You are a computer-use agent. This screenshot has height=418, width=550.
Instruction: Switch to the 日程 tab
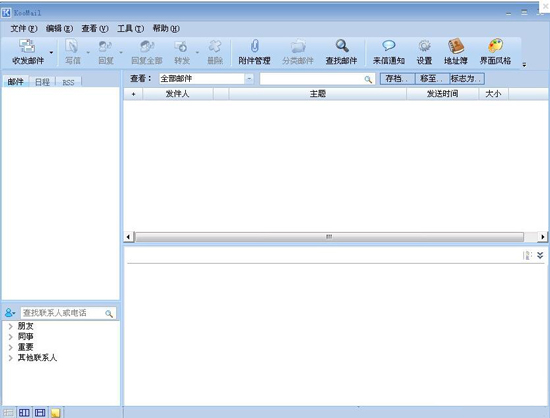click(x=42, y=82)
